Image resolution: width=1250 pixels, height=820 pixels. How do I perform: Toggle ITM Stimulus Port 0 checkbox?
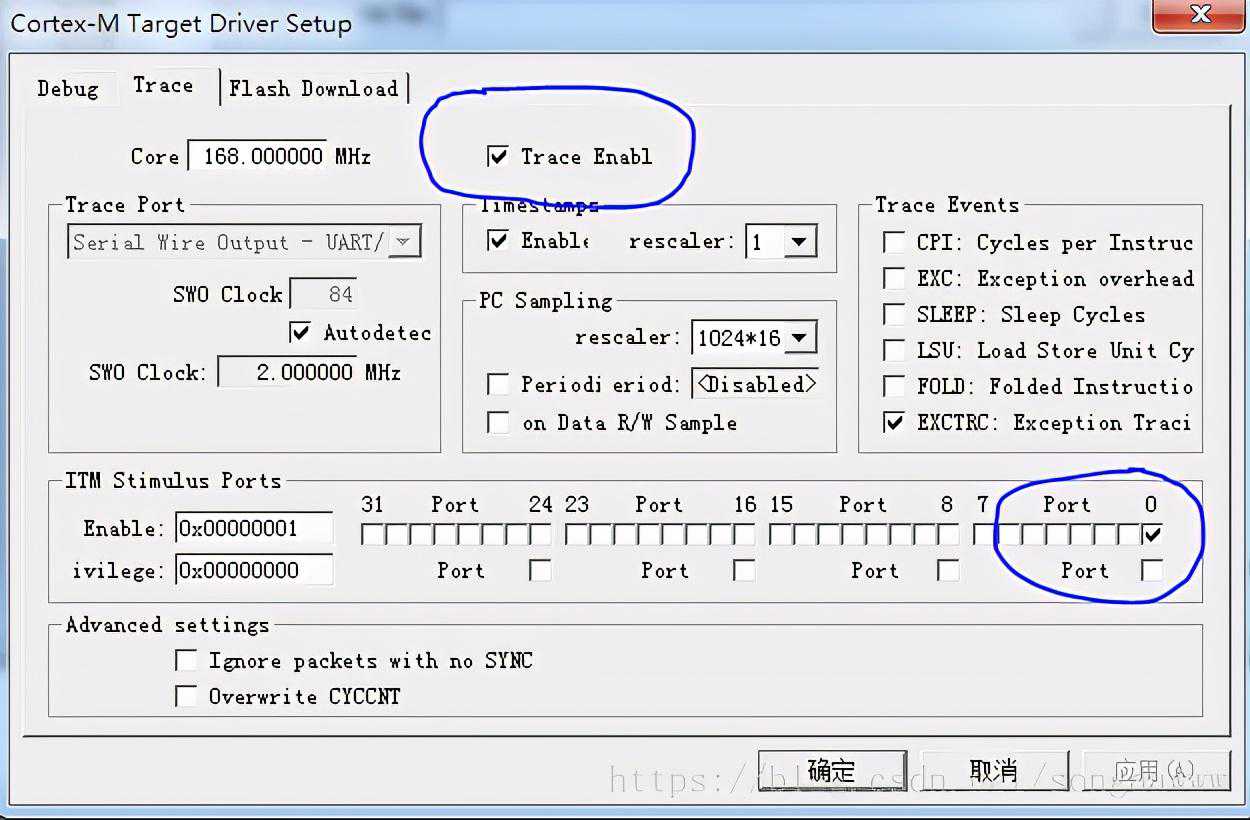pos(1152,535)
